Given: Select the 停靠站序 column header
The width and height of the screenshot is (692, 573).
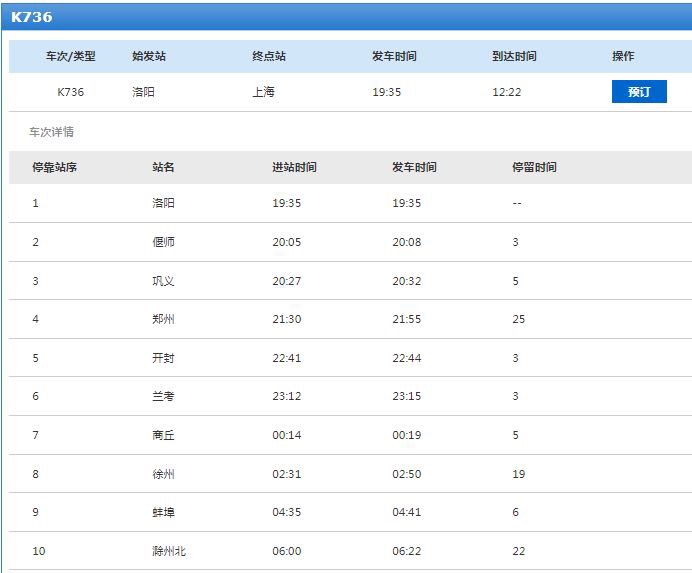Looking at the screenshot, I should (x=54, y=167).
